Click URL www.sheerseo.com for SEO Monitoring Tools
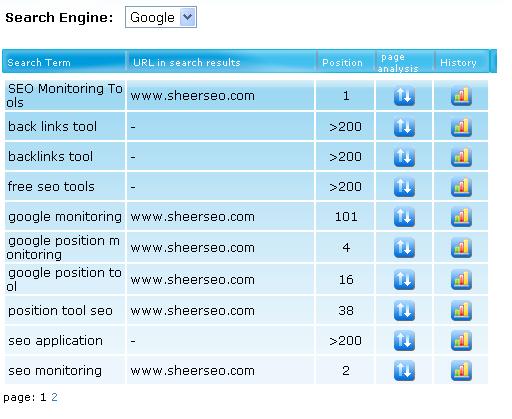 (192, 96)
